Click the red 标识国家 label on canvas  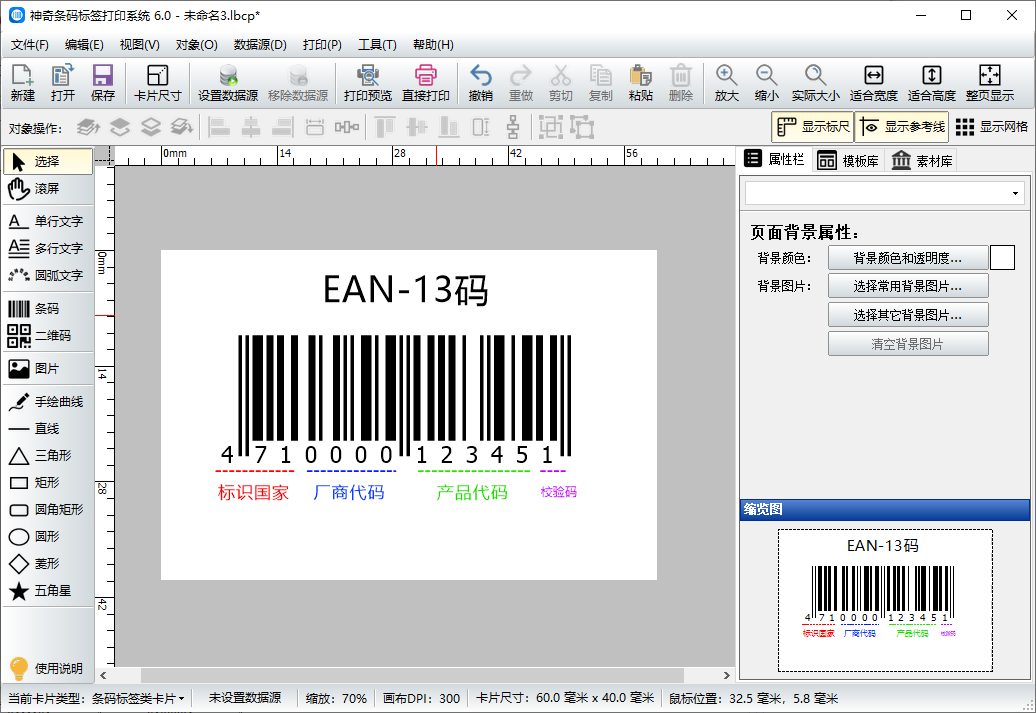pos(254,492)
